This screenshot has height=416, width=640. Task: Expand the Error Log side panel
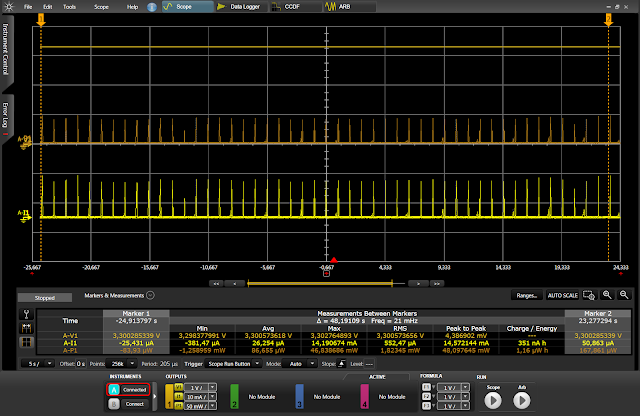(x=6, y=117)
